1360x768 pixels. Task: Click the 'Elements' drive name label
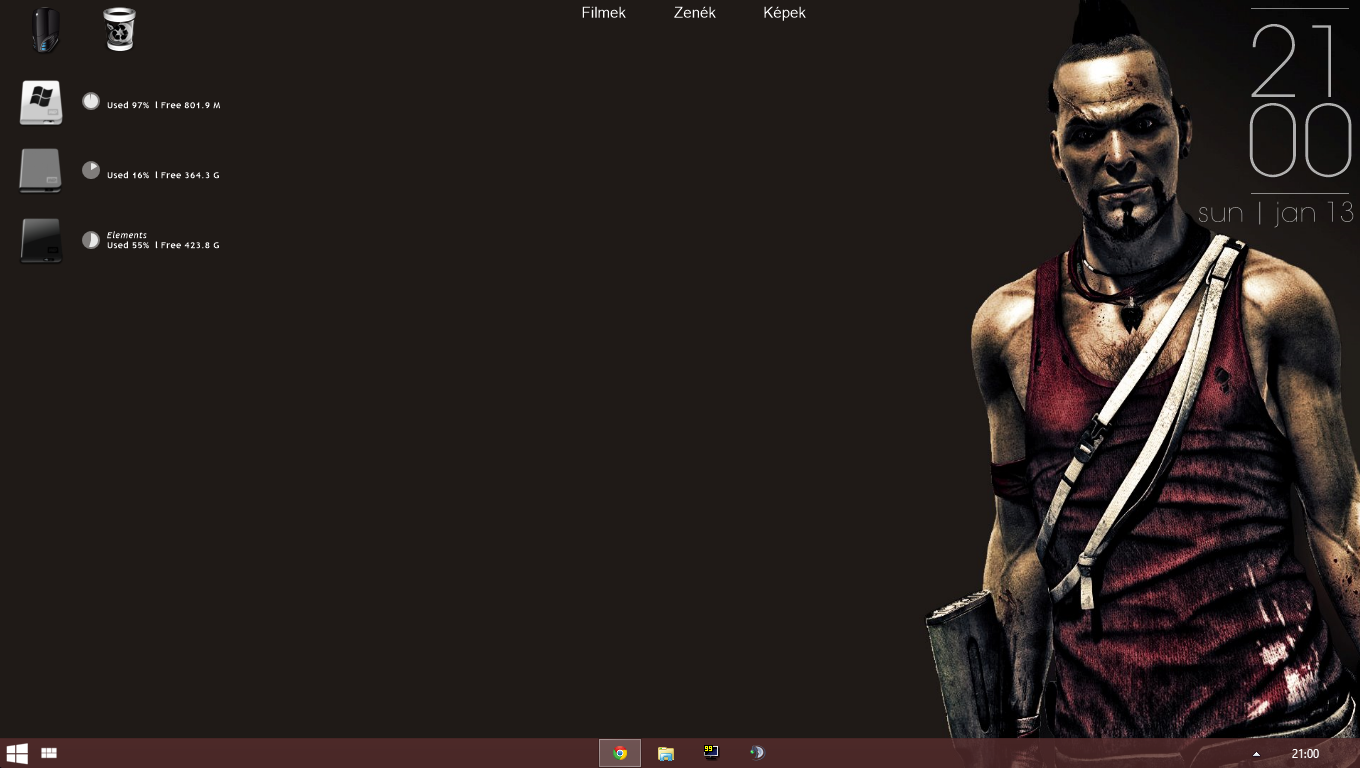pyautogui.click(x=127, y=235)
